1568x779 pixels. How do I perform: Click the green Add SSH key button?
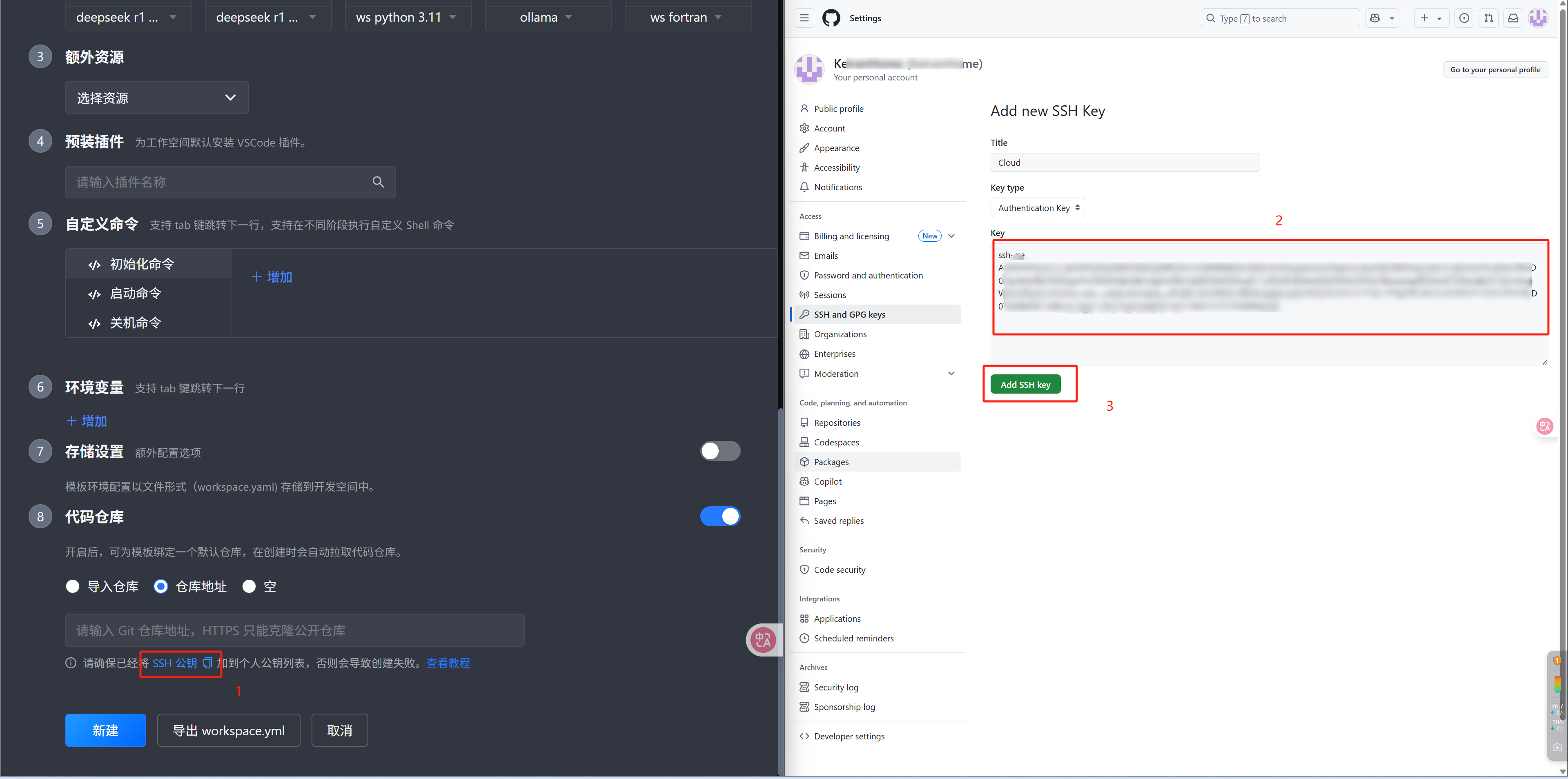[x=1025, y=385]
